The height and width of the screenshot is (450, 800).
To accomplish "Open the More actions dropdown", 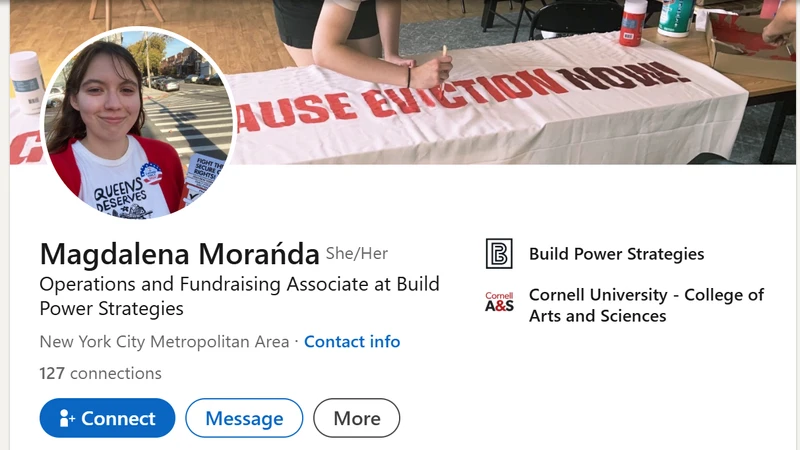I will coord(357,418).
